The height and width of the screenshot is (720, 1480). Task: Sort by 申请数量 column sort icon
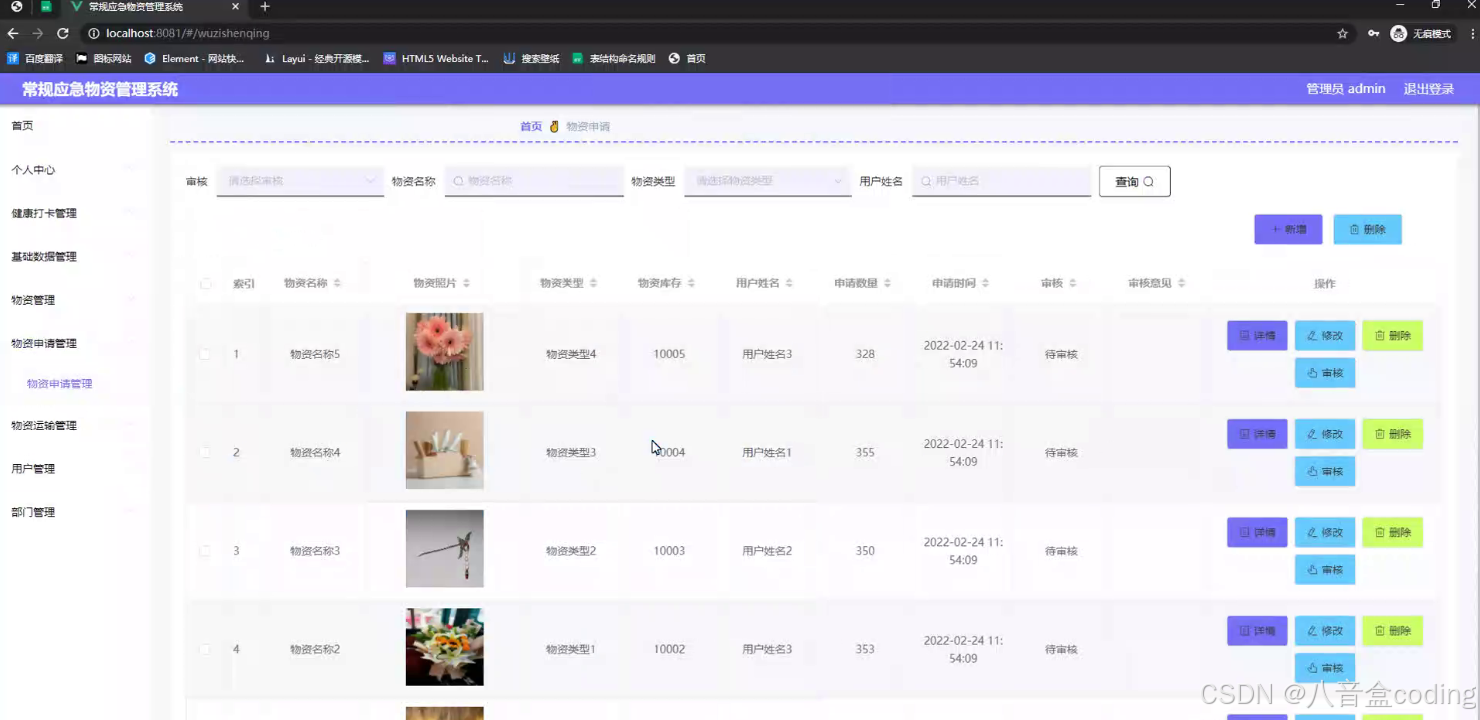(x=887, y=284)
